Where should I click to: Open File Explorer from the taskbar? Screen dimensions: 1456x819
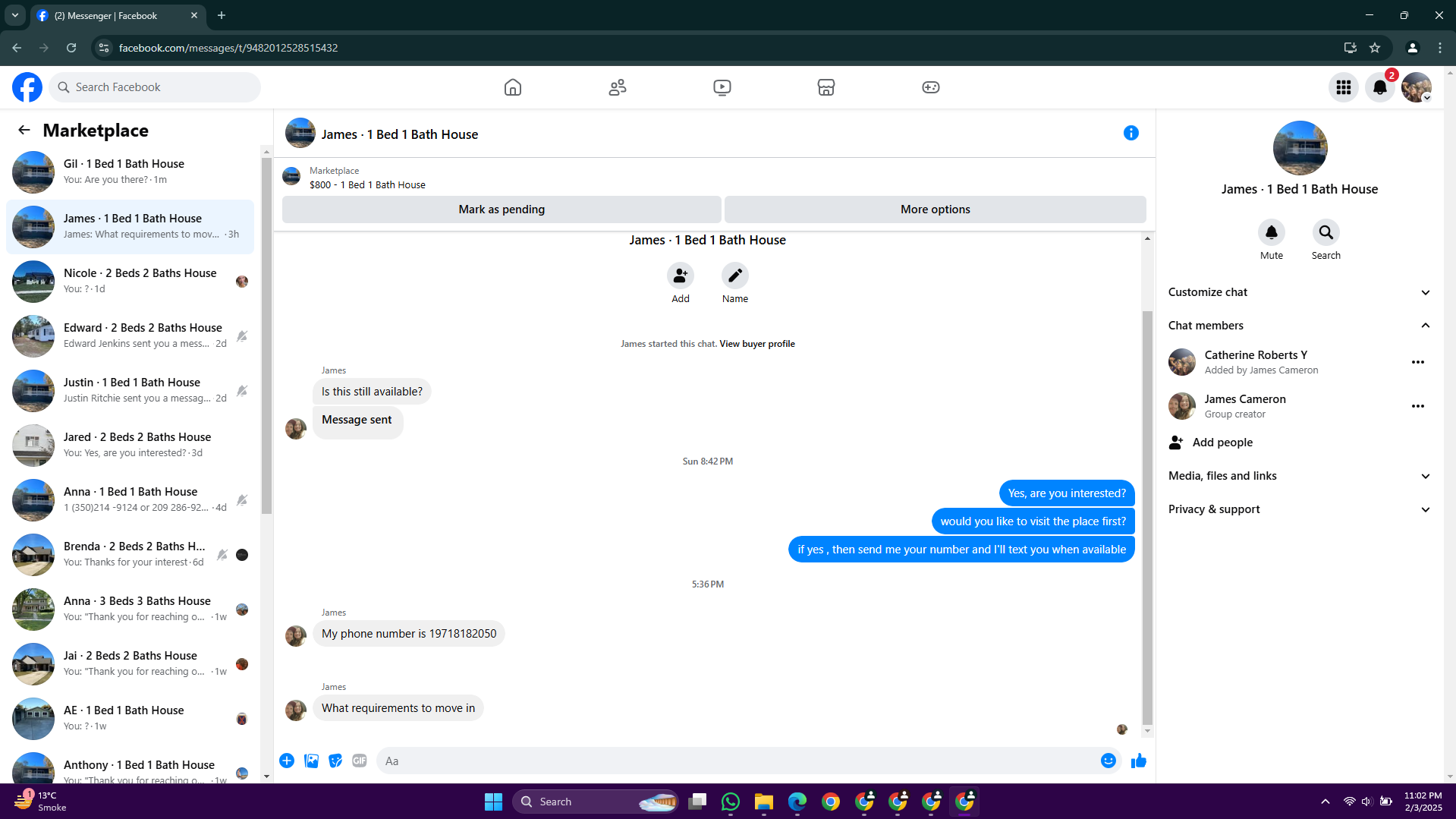[764, 802]
